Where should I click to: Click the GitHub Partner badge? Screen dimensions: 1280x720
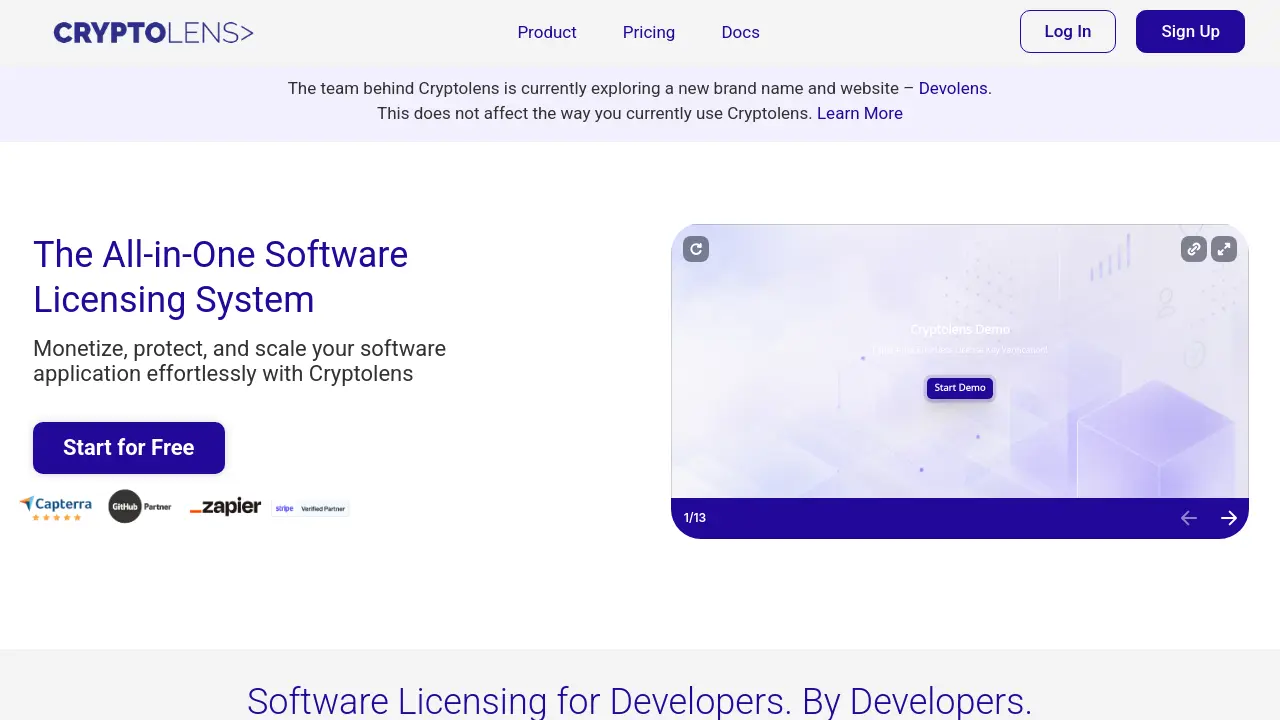140,507
